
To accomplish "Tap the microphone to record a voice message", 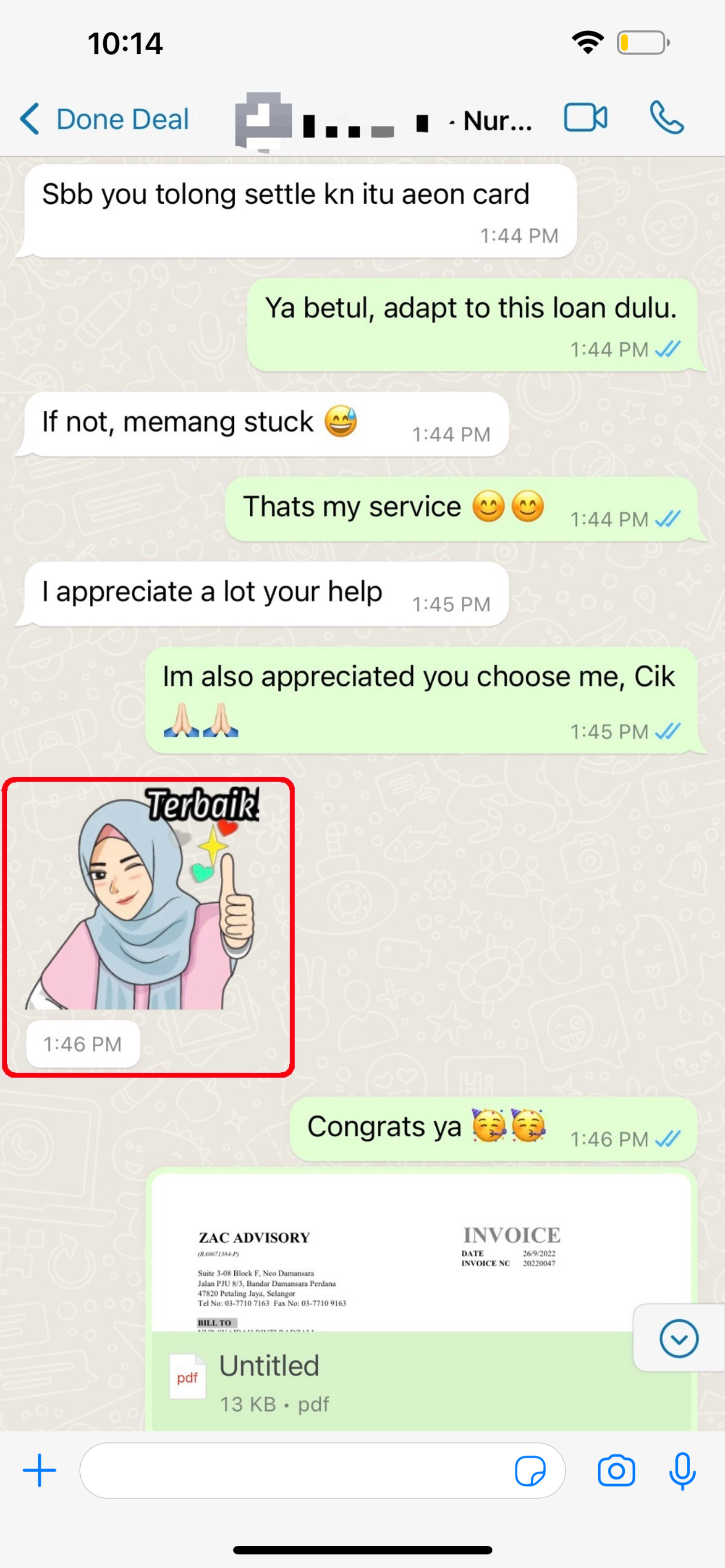I will pos(682,1471).
